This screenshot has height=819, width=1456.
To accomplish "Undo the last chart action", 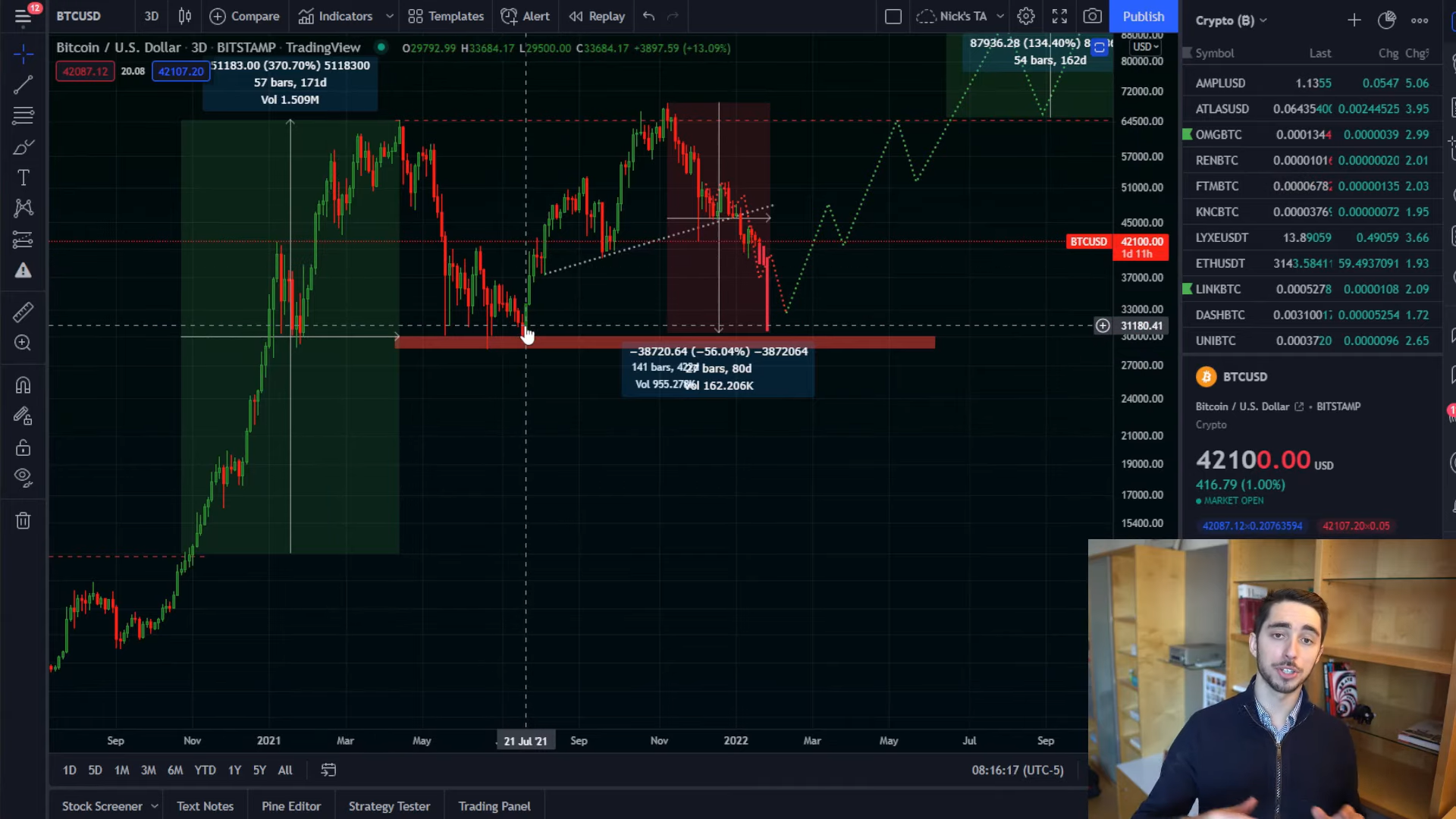I will (648, 16).
